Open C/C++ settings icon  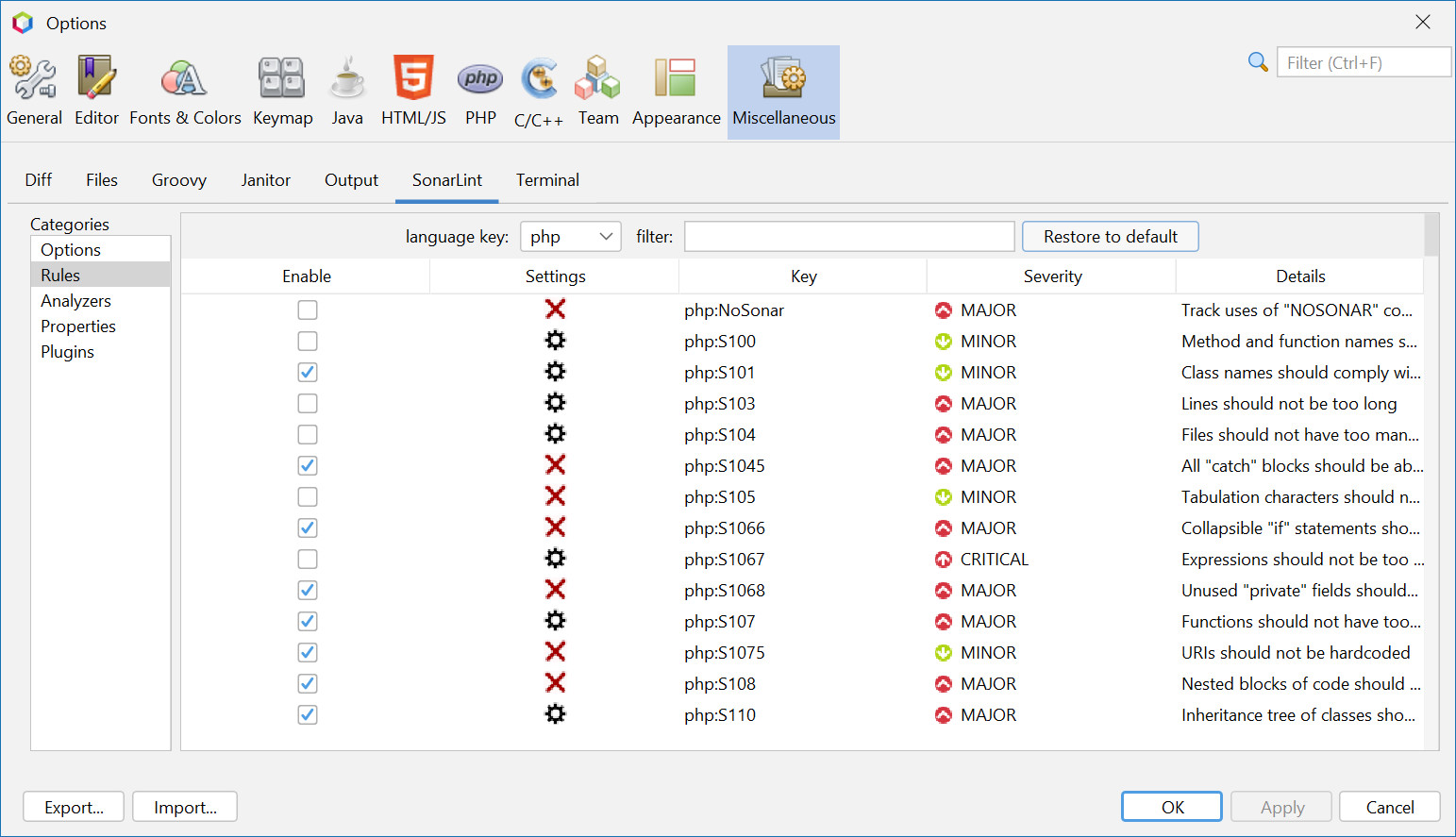[x=538, y=90]
